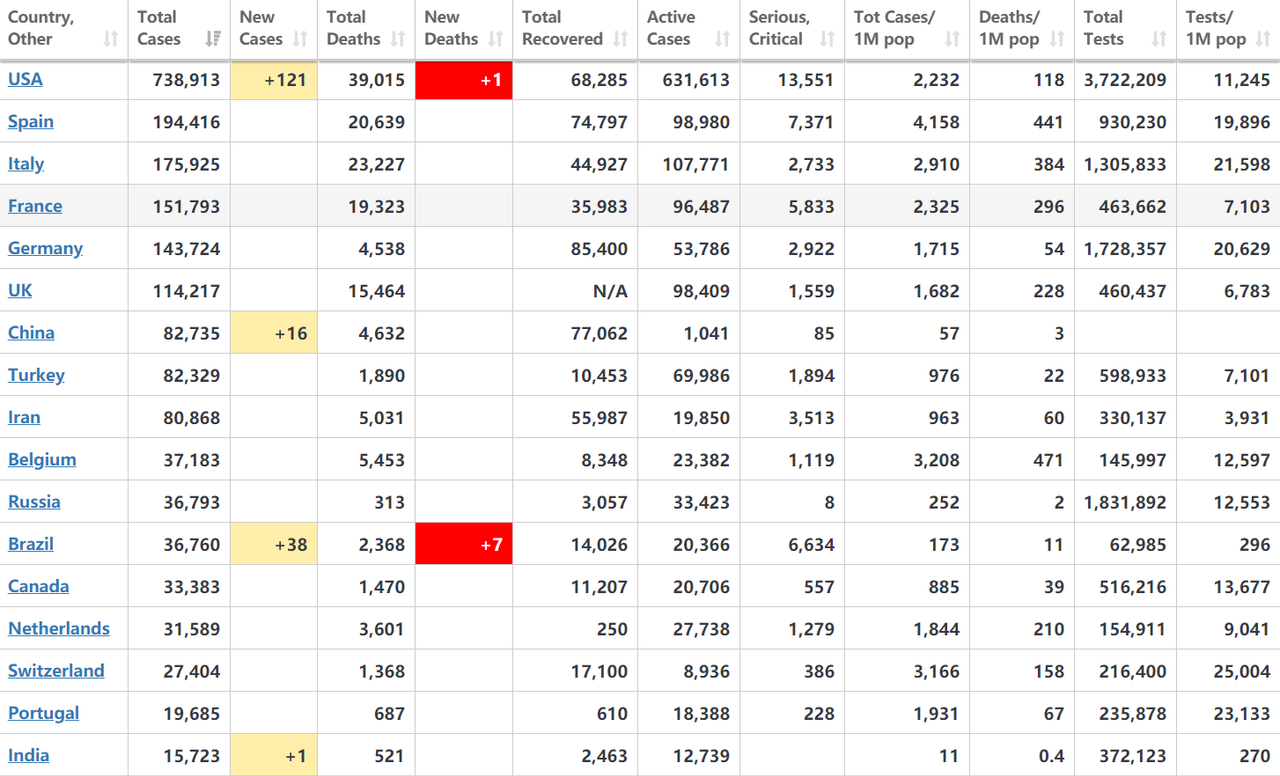Sort by Tests/1M pop arrow icon
Viewport: 1280px width, 776px height.
1262,39
